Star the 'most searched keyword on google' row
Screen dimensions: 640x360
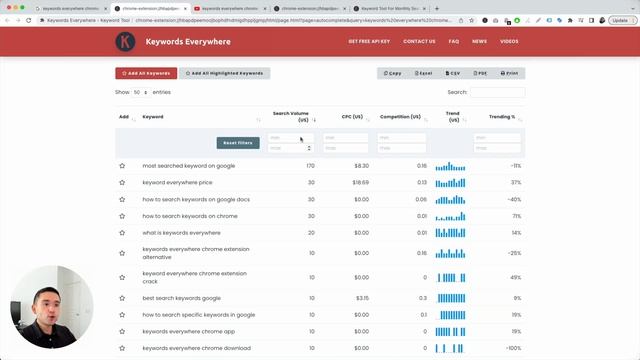click(122, 166)
